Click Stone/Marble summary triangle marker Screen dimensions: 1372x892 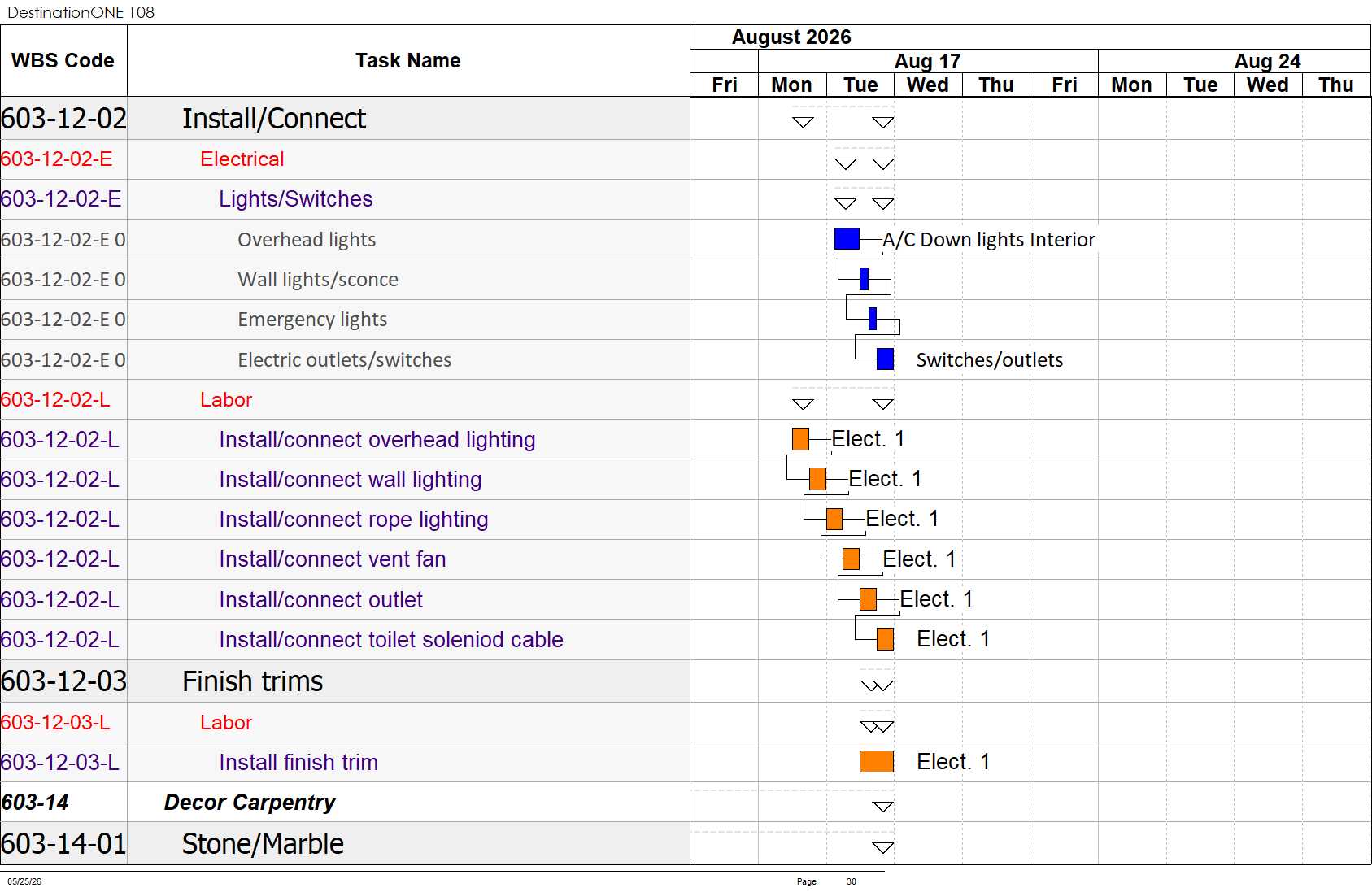883,847
